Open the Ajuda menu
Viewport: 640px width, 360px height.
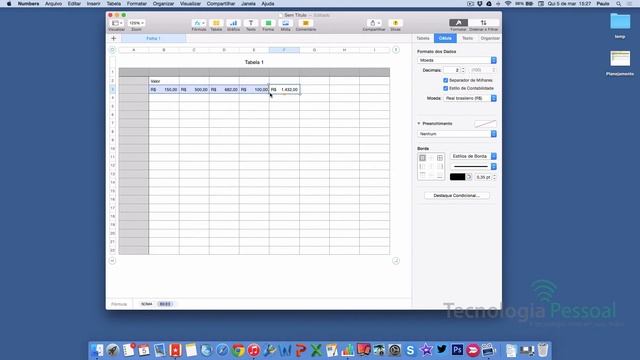268,4
